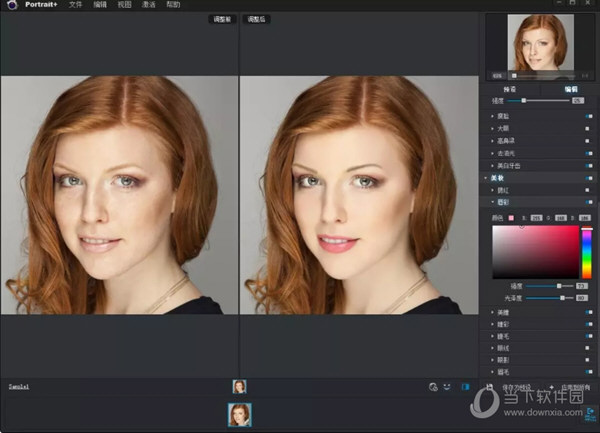The height and width of the screenshot is (433, 600).
Task: Click the face detection icon in bottom bar
Action: point(433,387)
